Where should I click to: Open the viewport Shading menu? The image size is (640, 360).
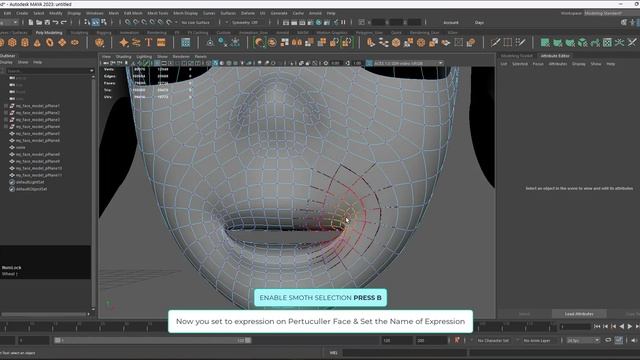coord(123,57)
